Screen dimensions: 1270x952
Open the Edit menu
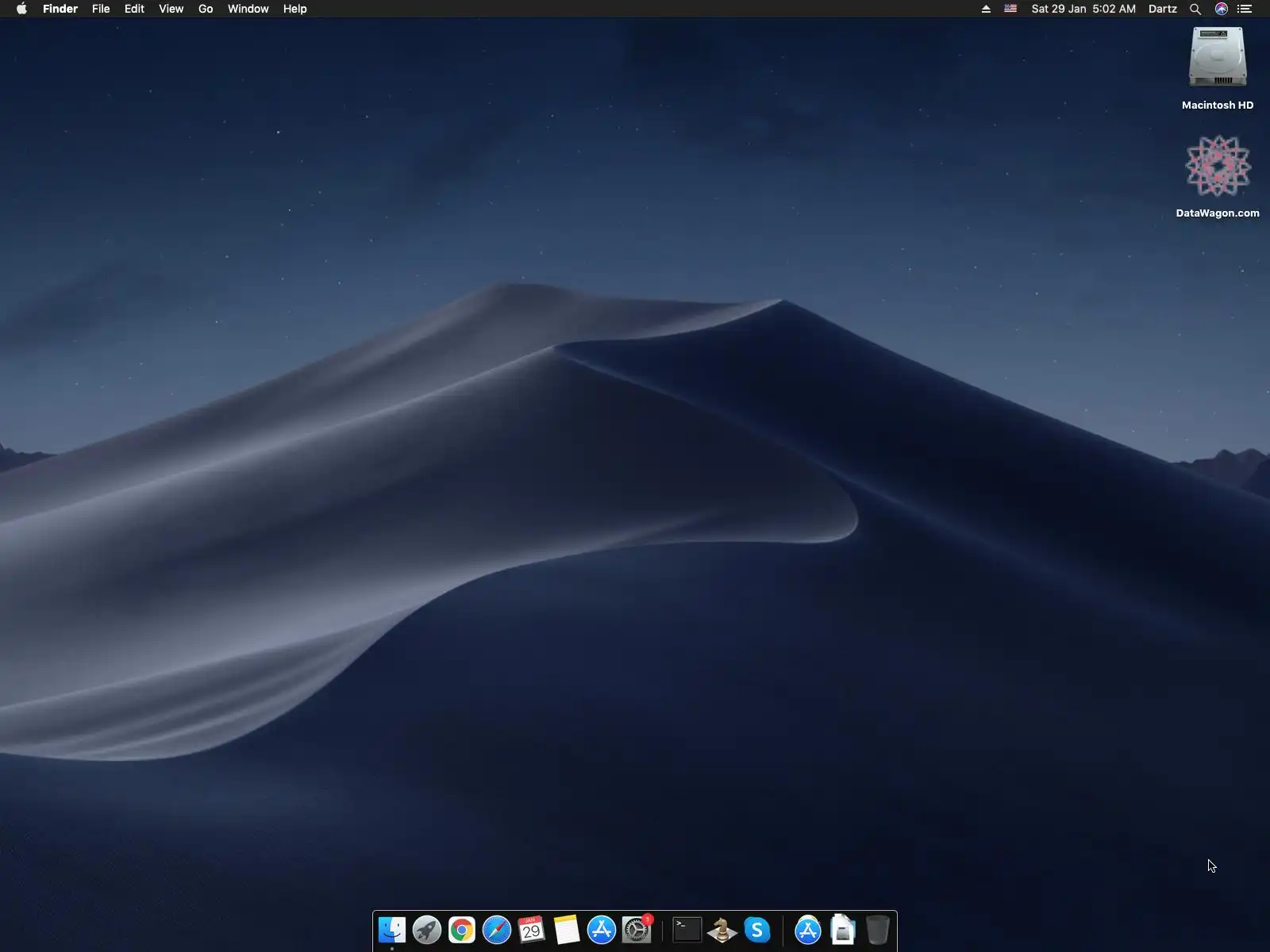(134, 9)
